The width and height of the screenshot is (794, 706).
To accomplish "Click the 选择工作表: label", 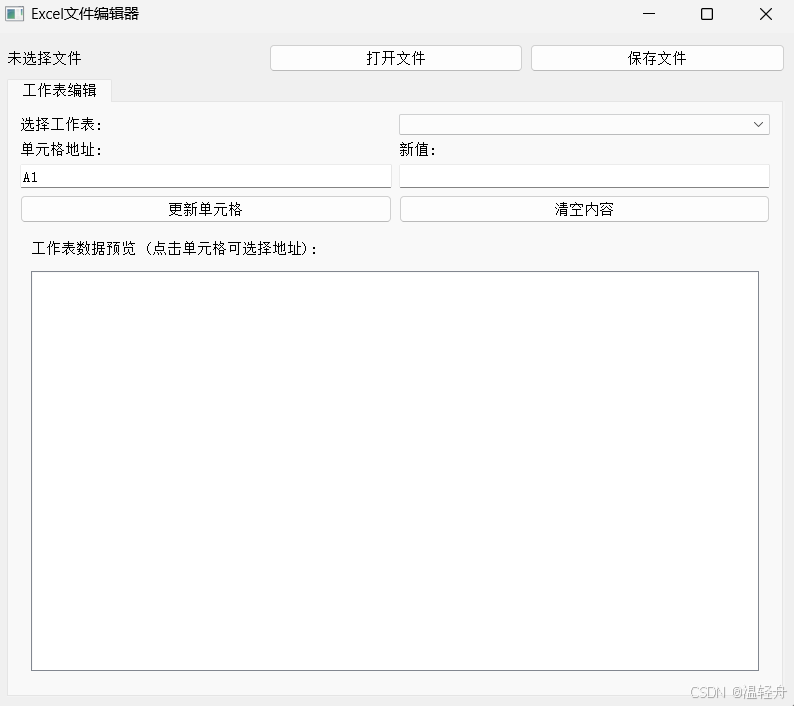I will click(61, 125).
